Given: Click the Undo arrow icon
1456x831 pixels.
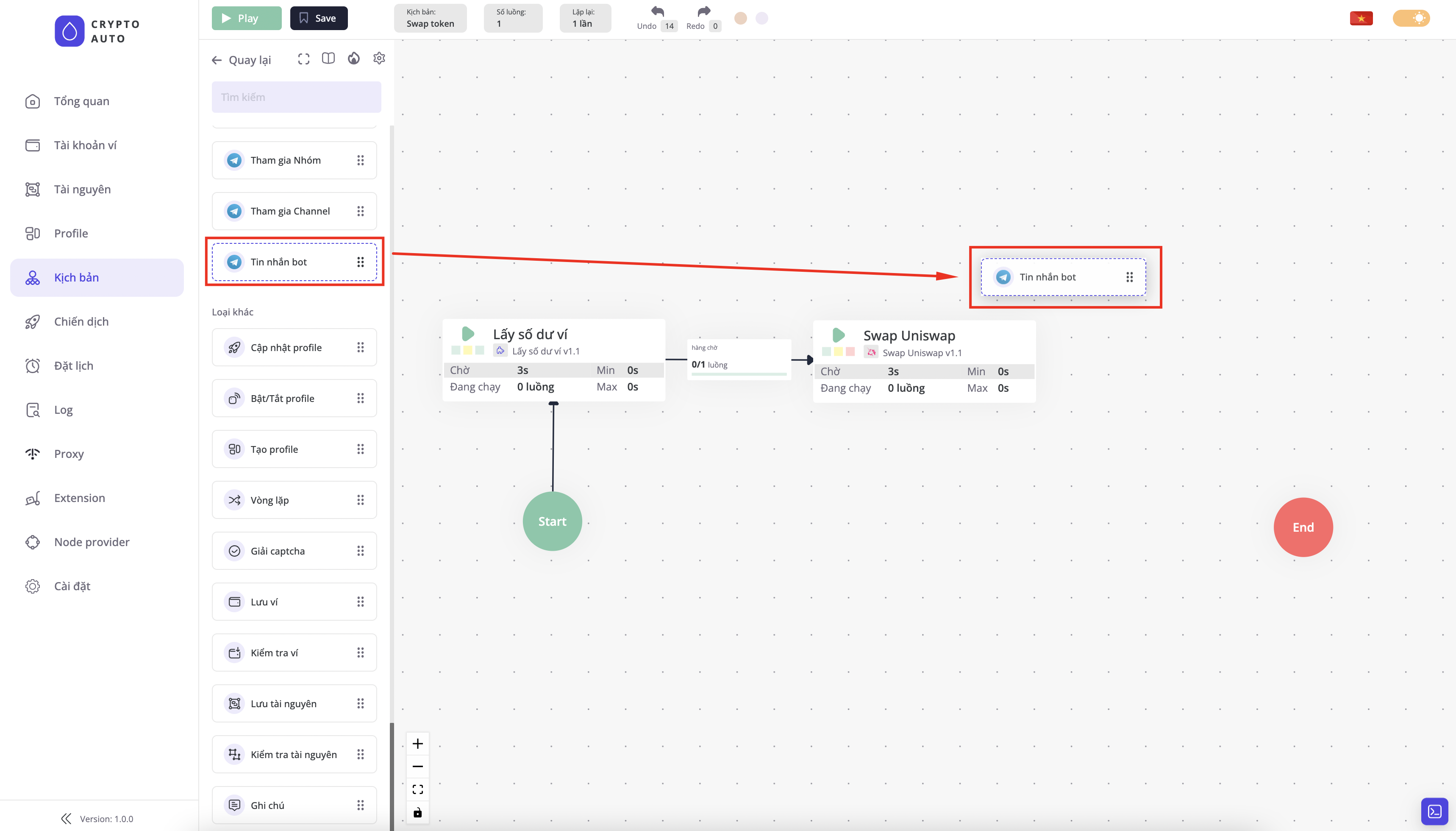Looking at the screenshot, I should coord(658,11).
